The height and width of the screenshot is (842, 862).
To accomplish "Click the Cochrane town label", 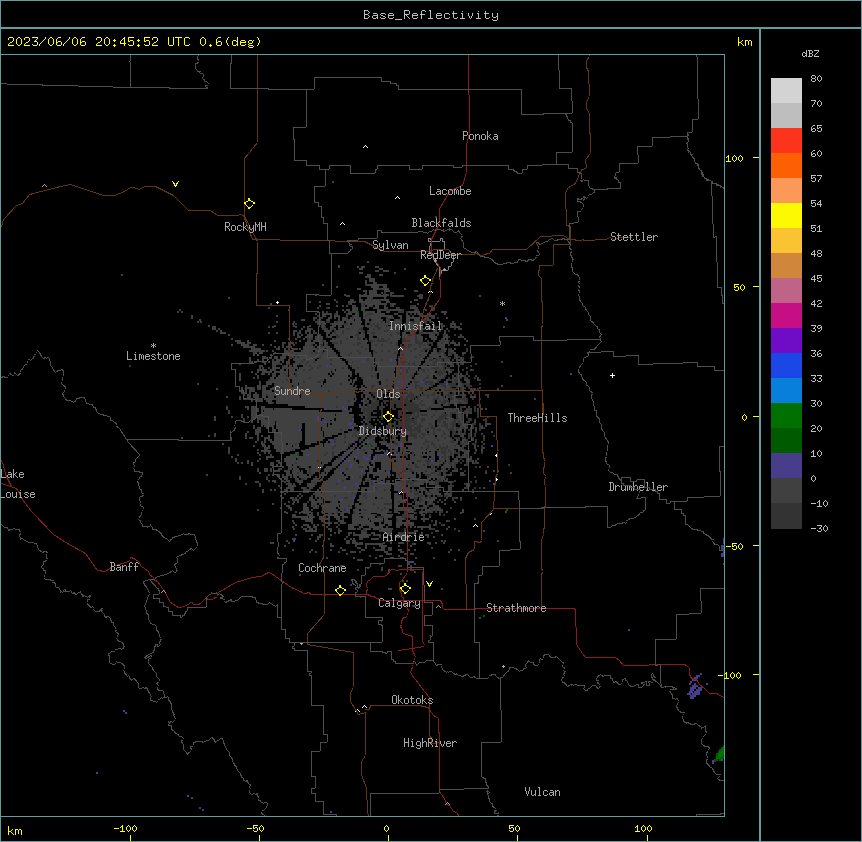I will 322,568.
